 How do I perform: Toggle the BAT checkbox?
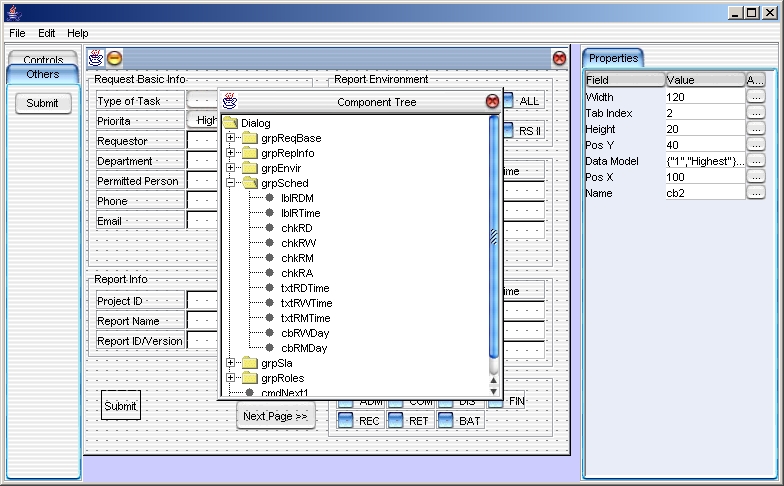tap(445, 421)
